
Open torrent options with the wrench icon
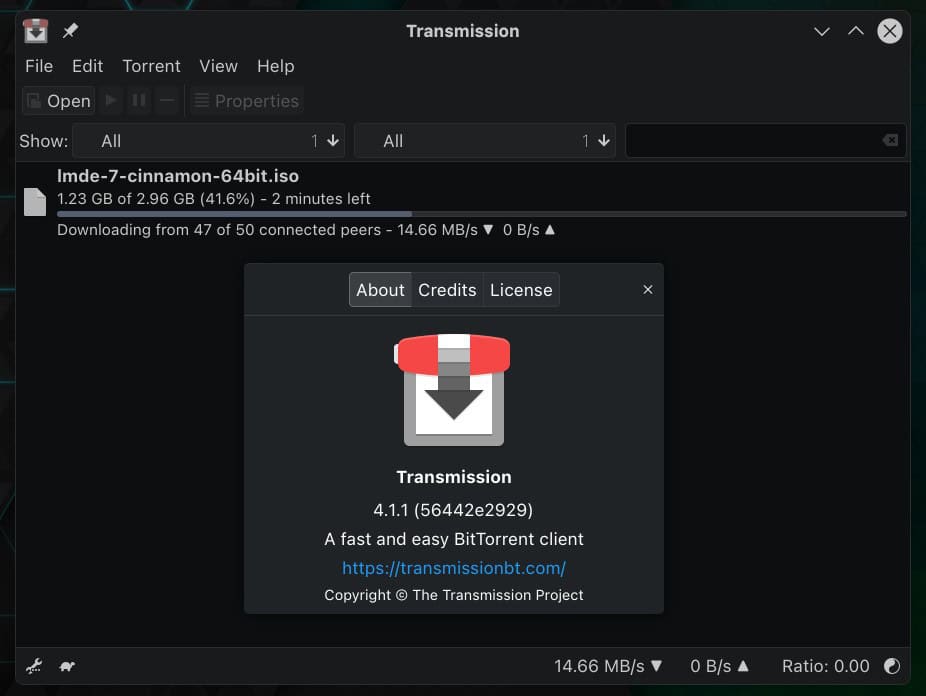pyautogui.click(x=33, y=665)
